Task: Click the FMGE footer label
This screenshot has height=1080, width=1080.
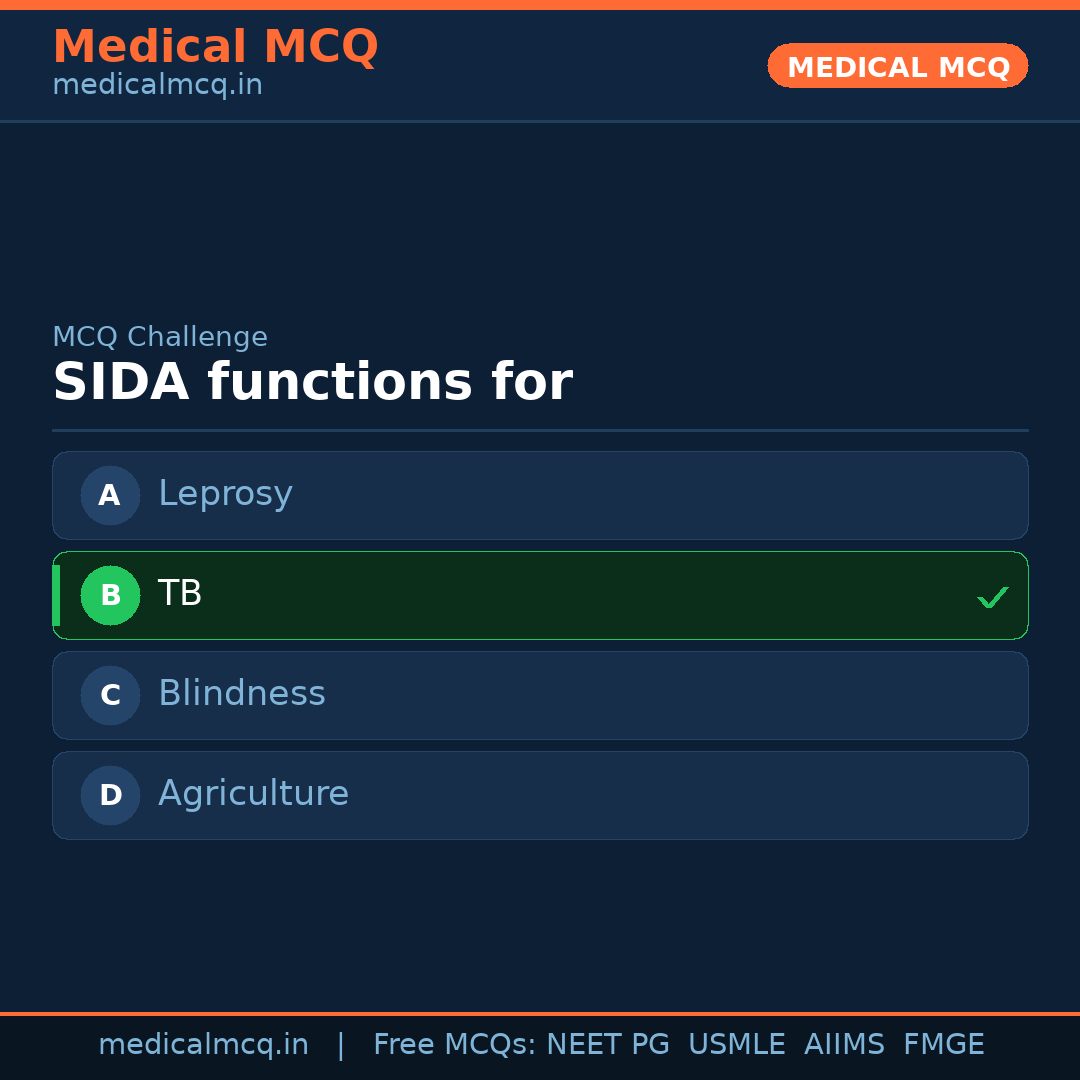Action: coord(943,1045)
